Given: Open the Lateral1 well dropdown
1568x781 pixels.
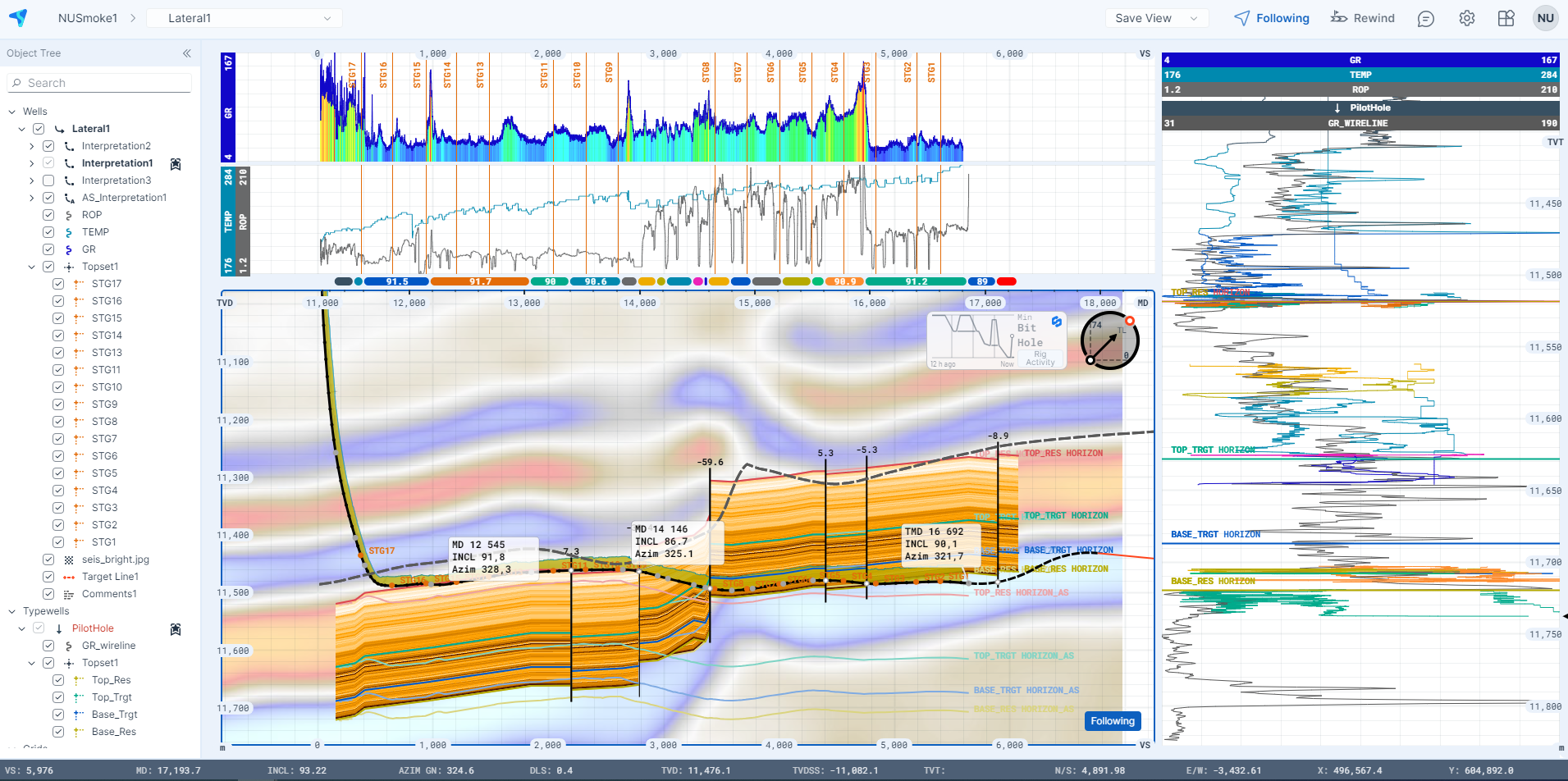Looking at the screenshot, I should tap(245, 18).
